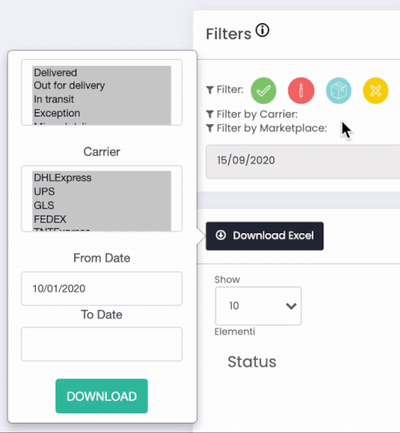Click the download arrow icon in Download Excel

pyautogui.click(x=221, y=235)
